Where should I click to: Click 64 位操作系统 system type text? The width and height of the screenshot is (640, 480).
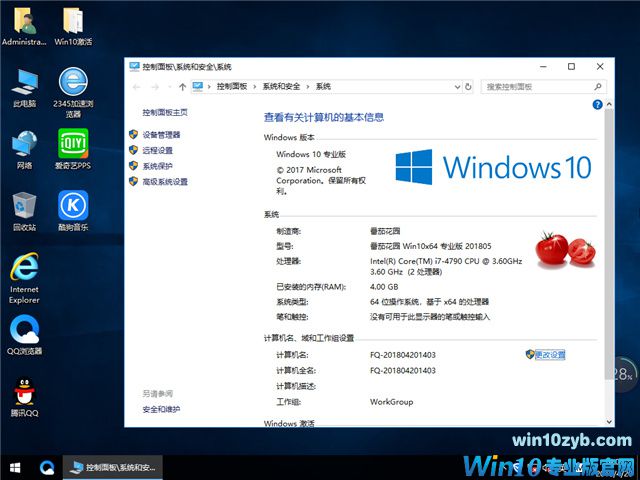(x=429, y=302)
